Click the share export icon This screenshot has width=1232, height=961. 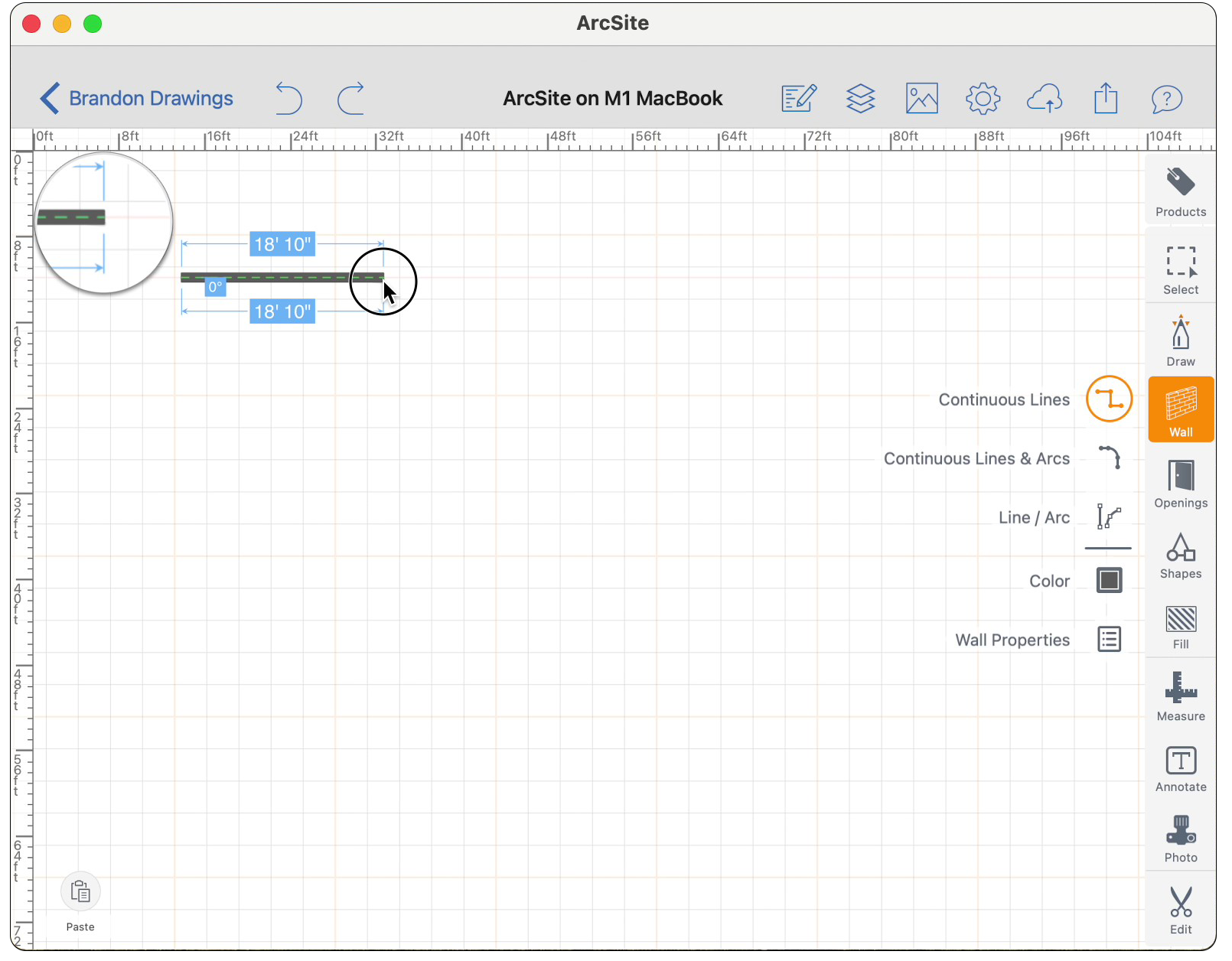pos(1106,99)
